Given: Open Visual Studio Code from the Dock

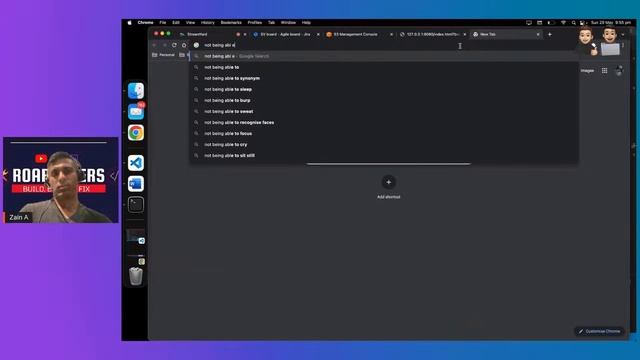Looking at the screenshot, I should coord(136,163).
